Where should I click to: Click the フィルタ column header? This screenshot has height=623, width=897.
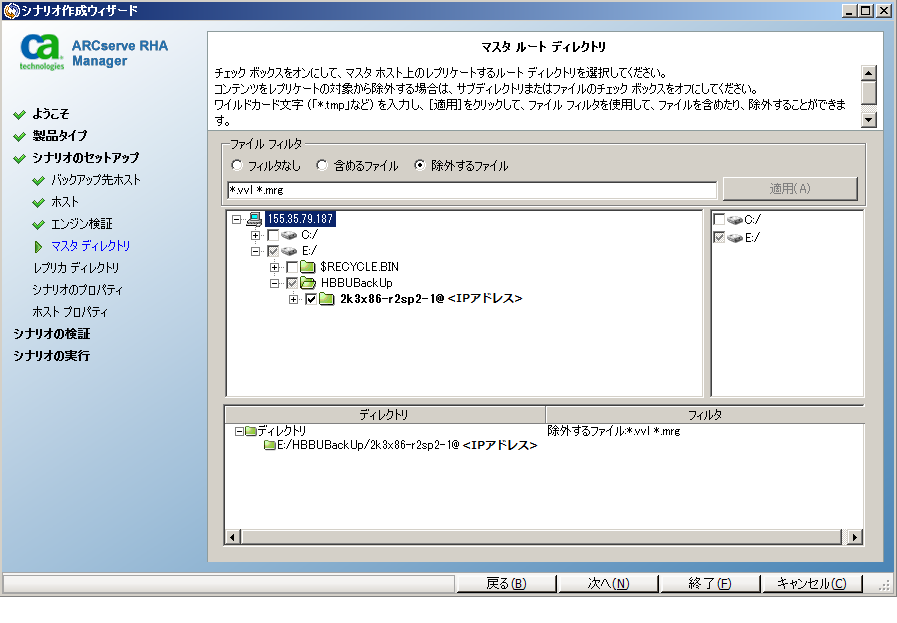click(705, 415)
